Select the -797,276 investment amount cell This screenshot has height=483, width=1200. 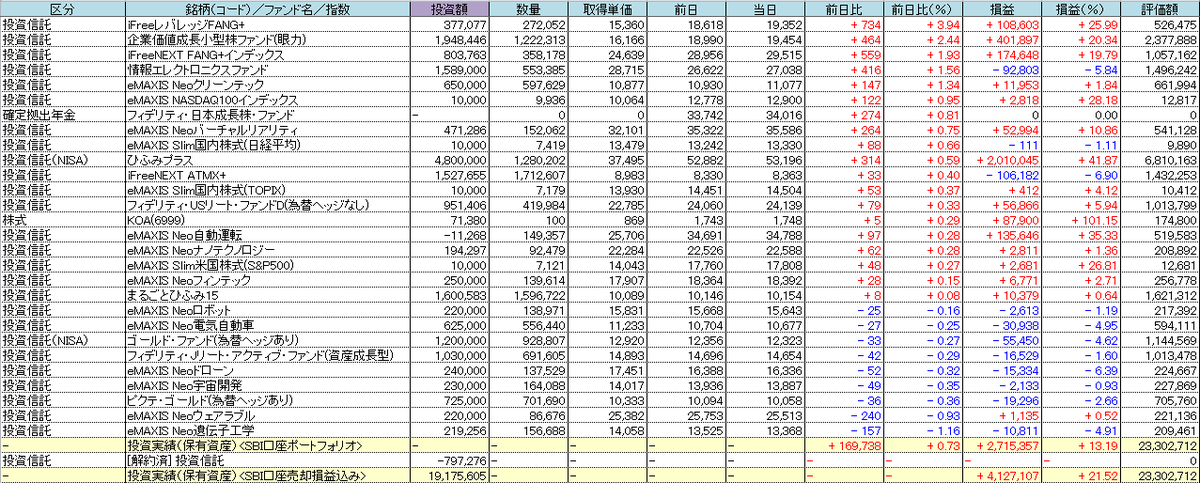[451, 460]
